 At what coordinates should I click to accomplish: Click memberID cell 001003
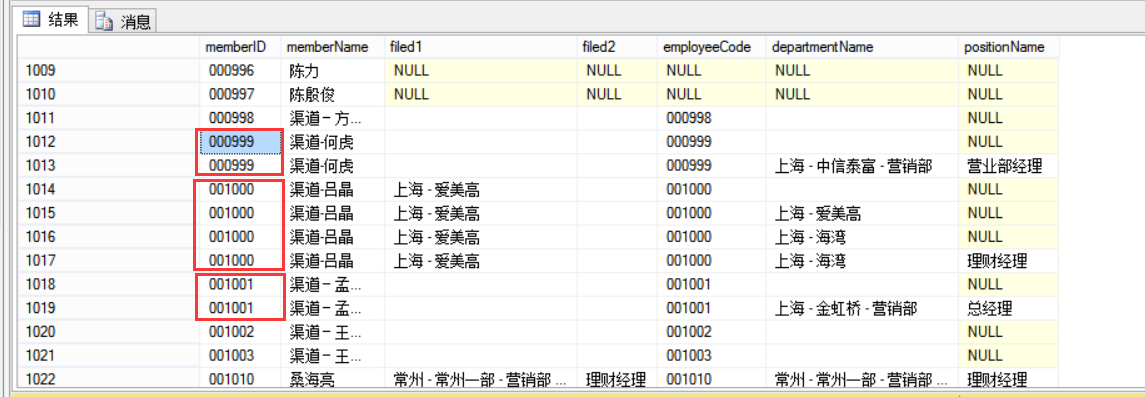pos(240,355)
